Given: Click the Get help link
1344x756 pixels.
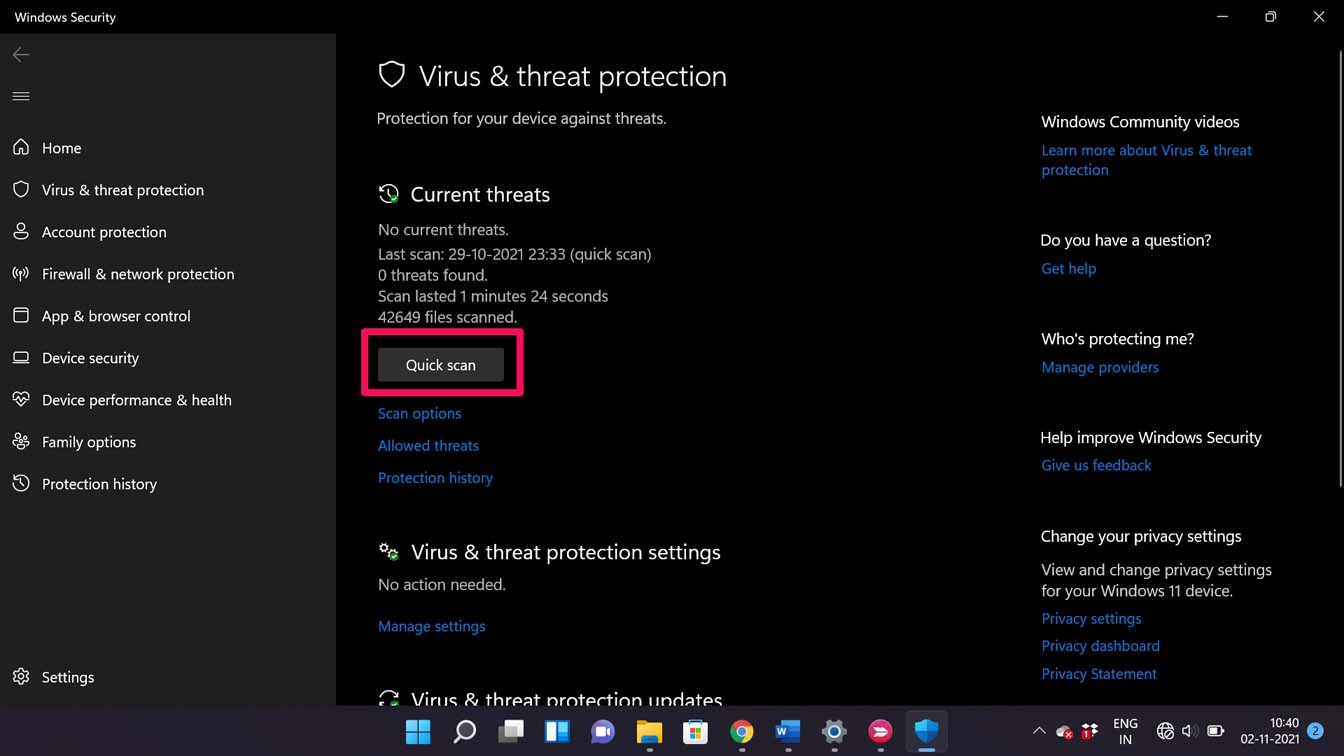Looking at the screenshot, I should click(x=1068, y=268).
